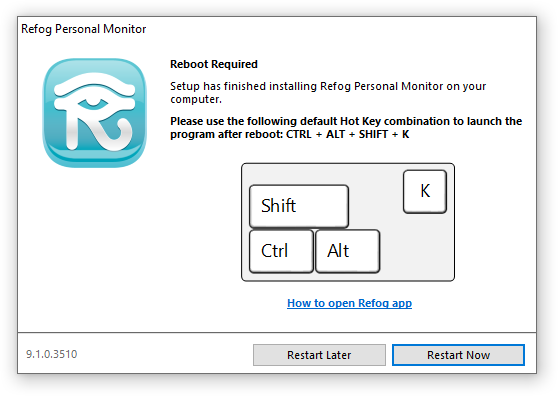Select the version number 9.1.0.3510

[52, 354]
